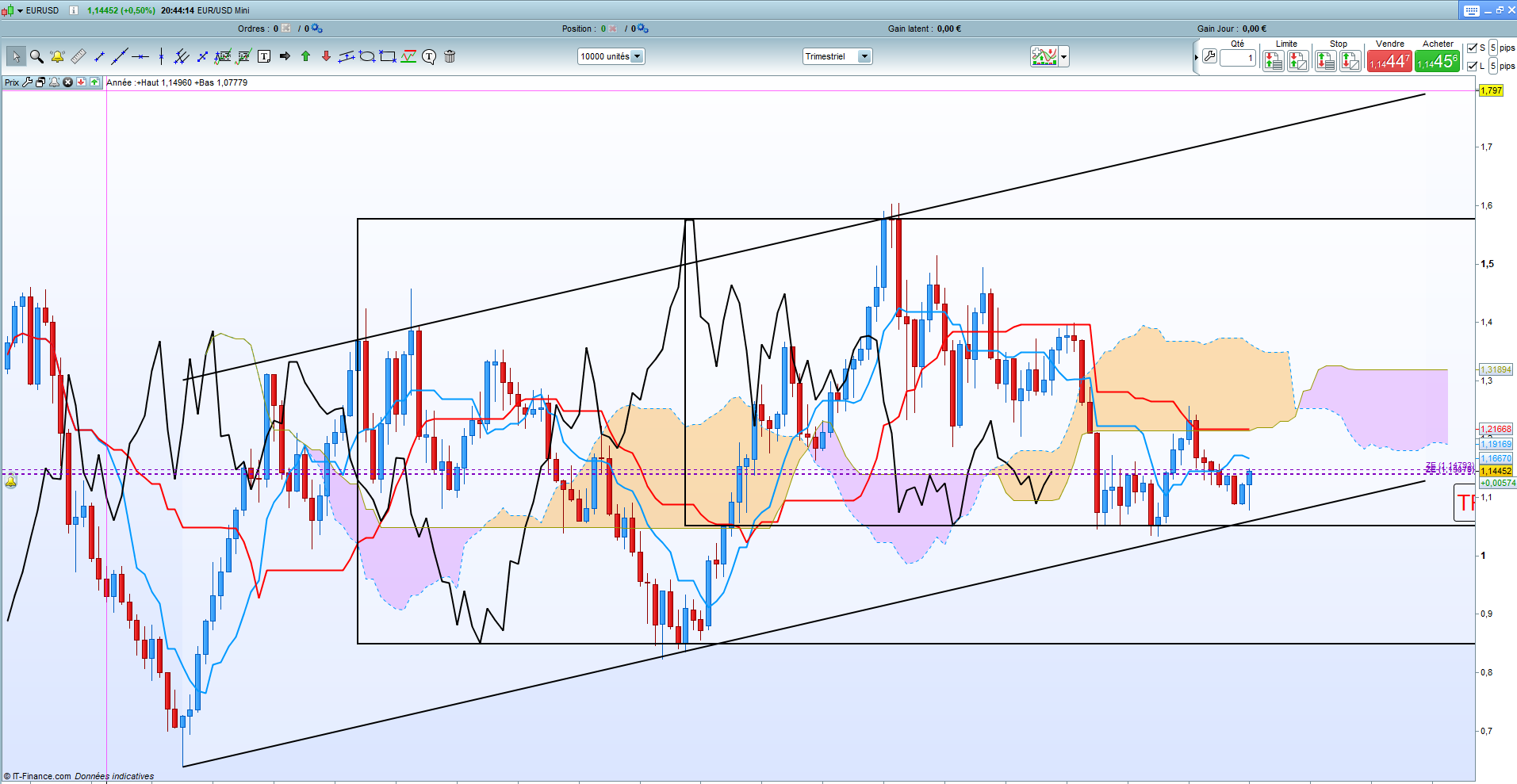Move price panel up with green arrow
The width and height of the screenshot is (1517, 784).
pos(94,82)
